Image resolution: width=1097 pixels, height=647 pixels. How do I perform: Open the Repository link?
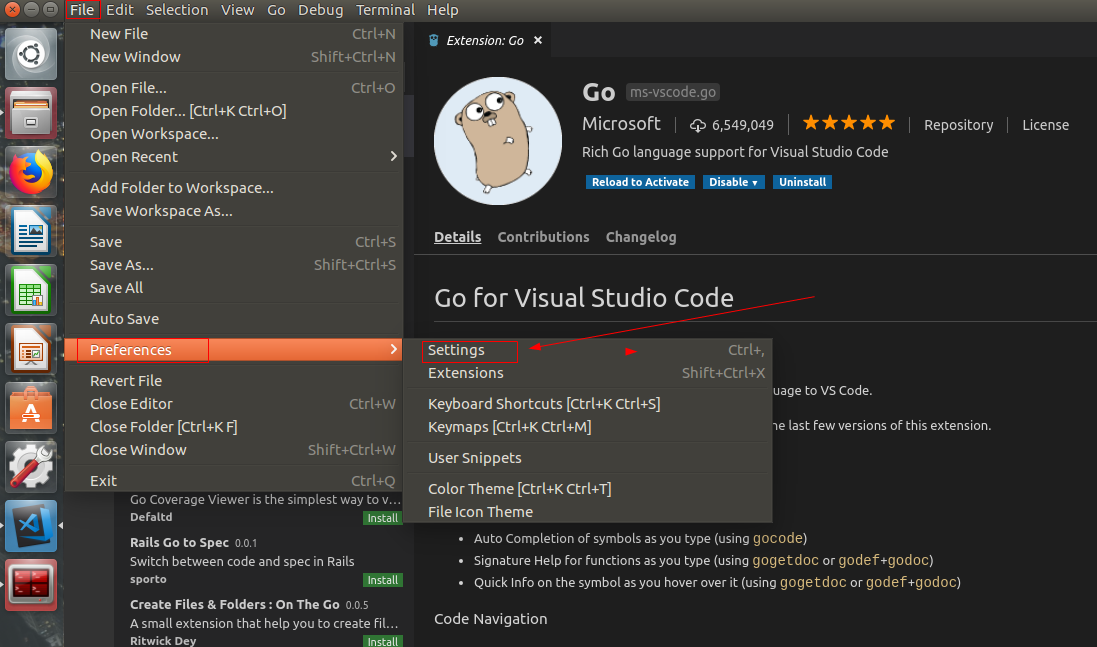tap(958, 125)
